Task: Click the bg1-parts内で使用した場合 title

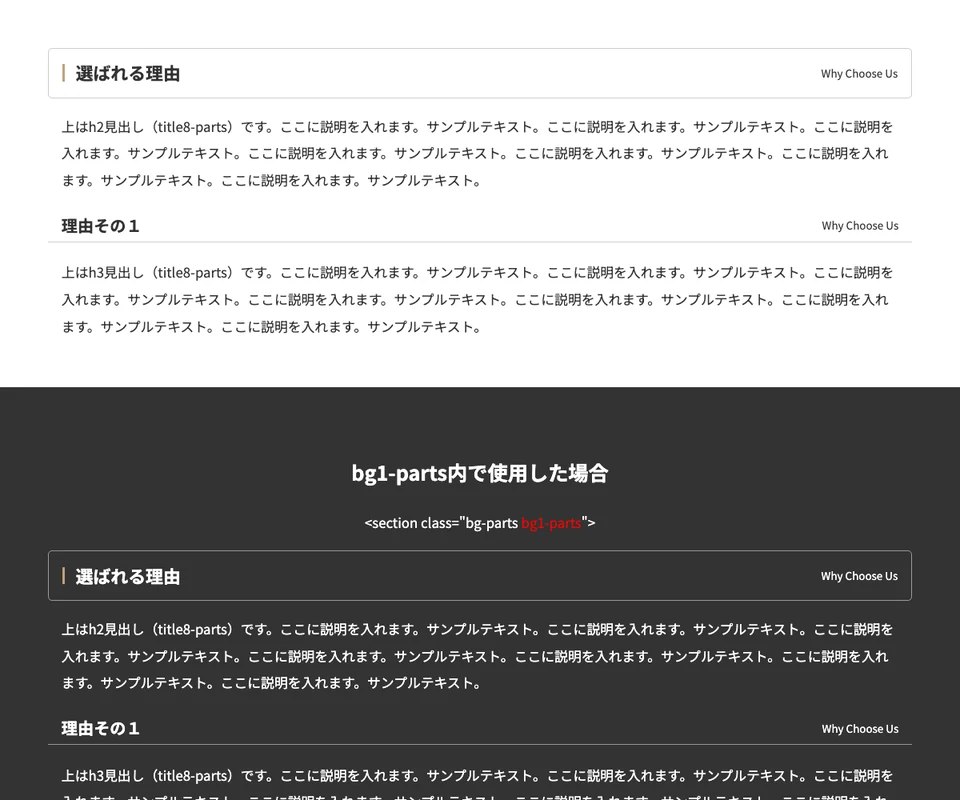Action: click(480, 473)
